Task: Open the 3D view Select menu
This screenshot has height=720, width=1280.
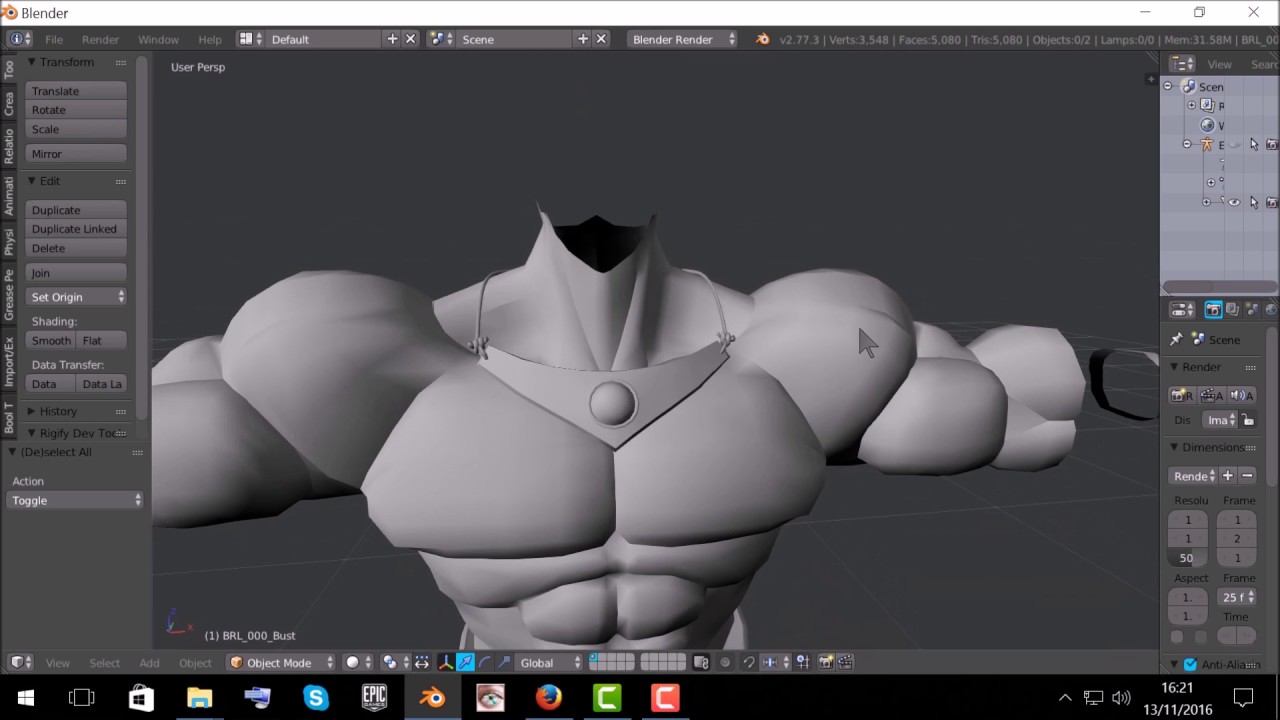Action: coord(104,662)
